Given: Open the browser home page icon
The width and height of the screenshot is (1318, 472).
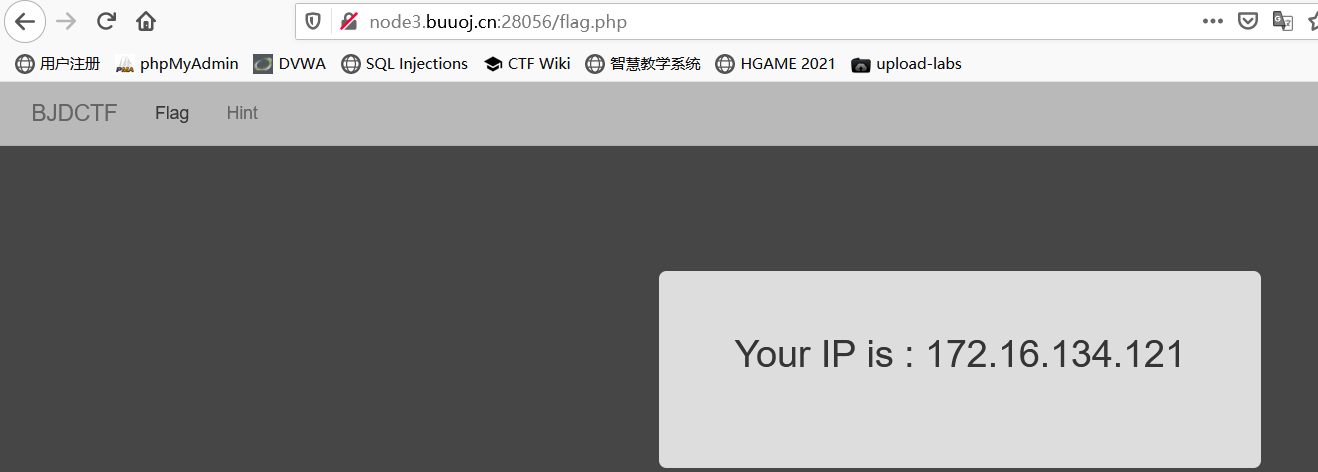Looking at the screenshot, I should click(x=146, y=21).
